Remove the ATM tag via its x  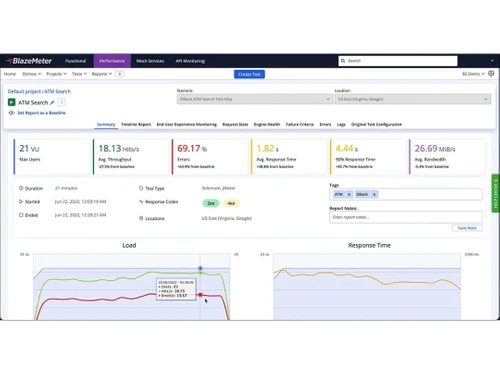click(x=349, y=194)
